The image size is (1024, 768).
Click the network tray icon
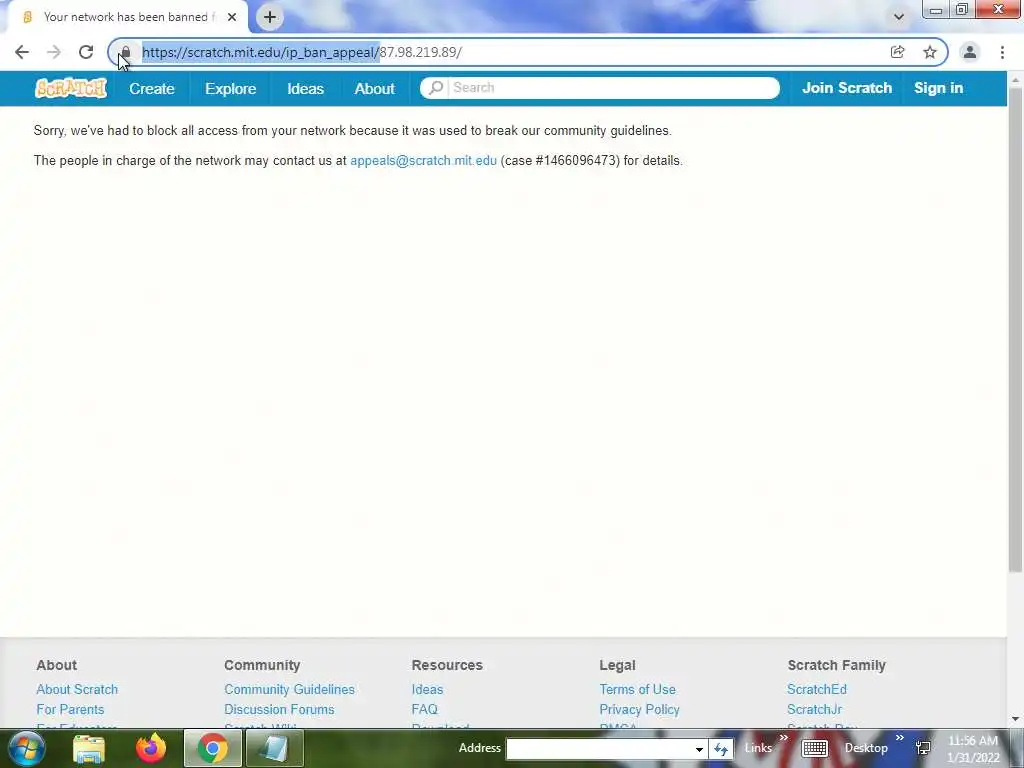coord(923,748)
